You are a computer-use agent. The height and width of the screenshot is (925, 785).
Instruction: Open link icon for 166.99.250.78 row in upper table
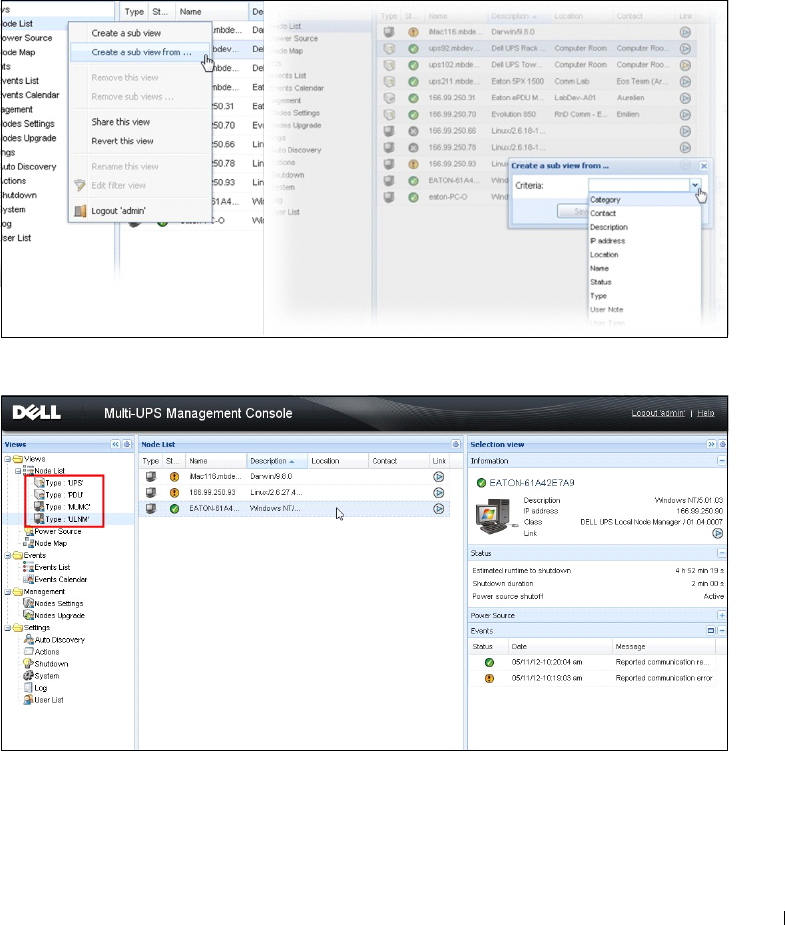click(685, 147)
